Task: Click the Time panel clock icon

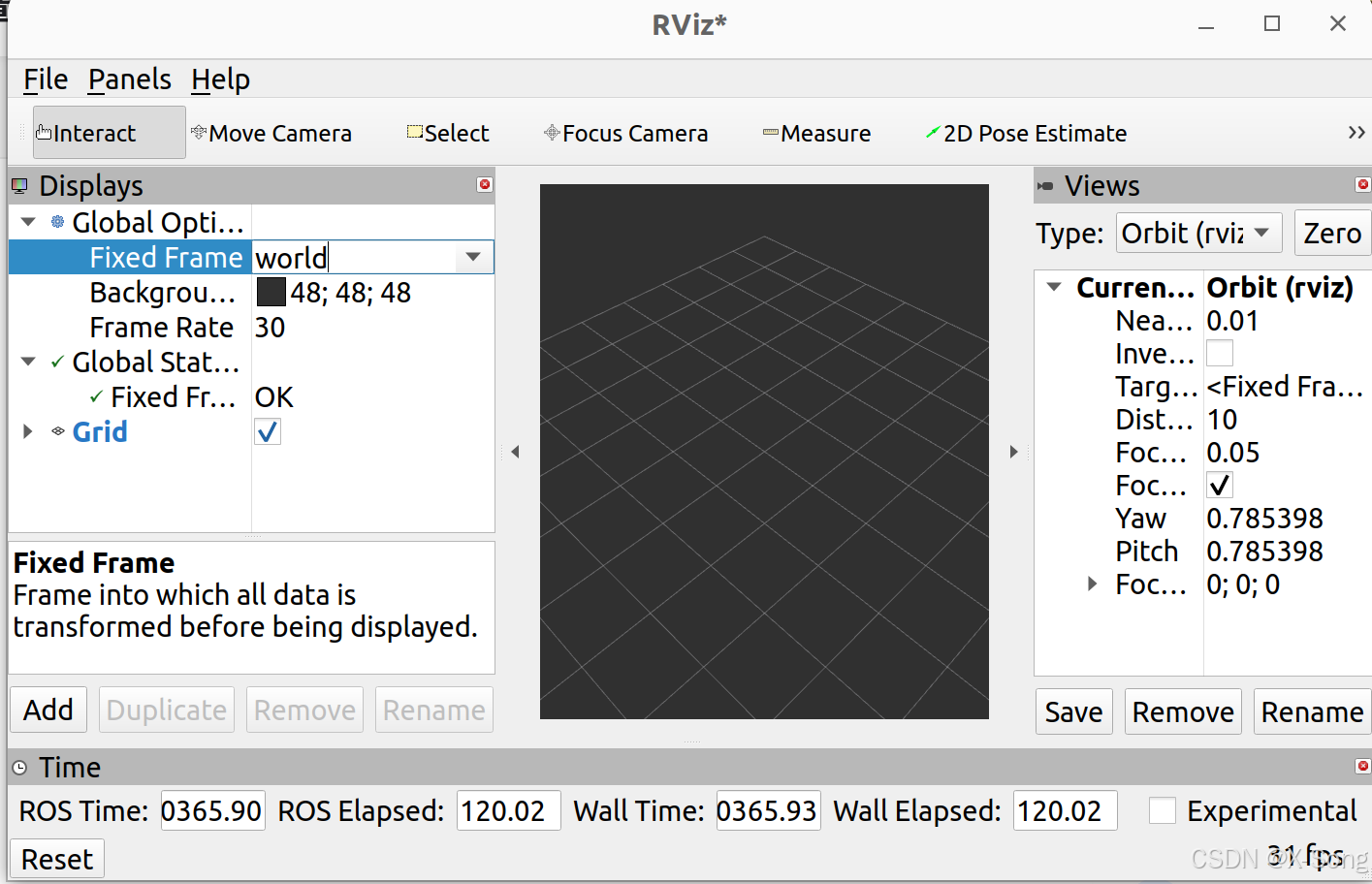Action: (x=19, y=768)
